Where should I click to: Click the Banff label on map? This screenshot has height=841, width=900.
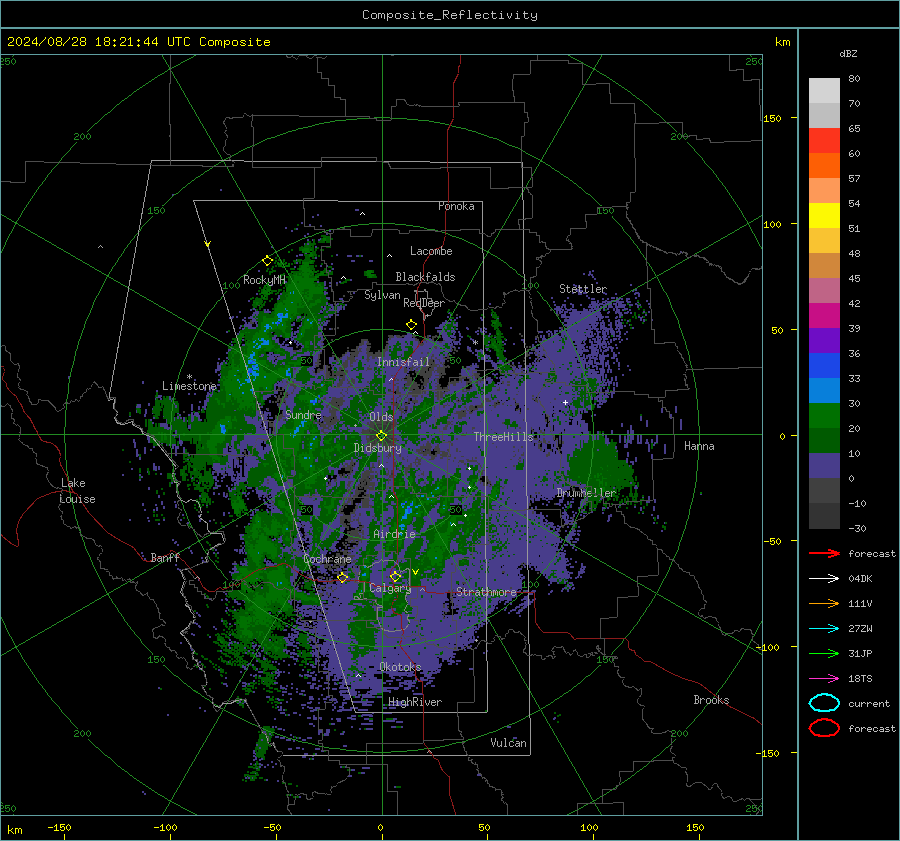click(165, 557)
